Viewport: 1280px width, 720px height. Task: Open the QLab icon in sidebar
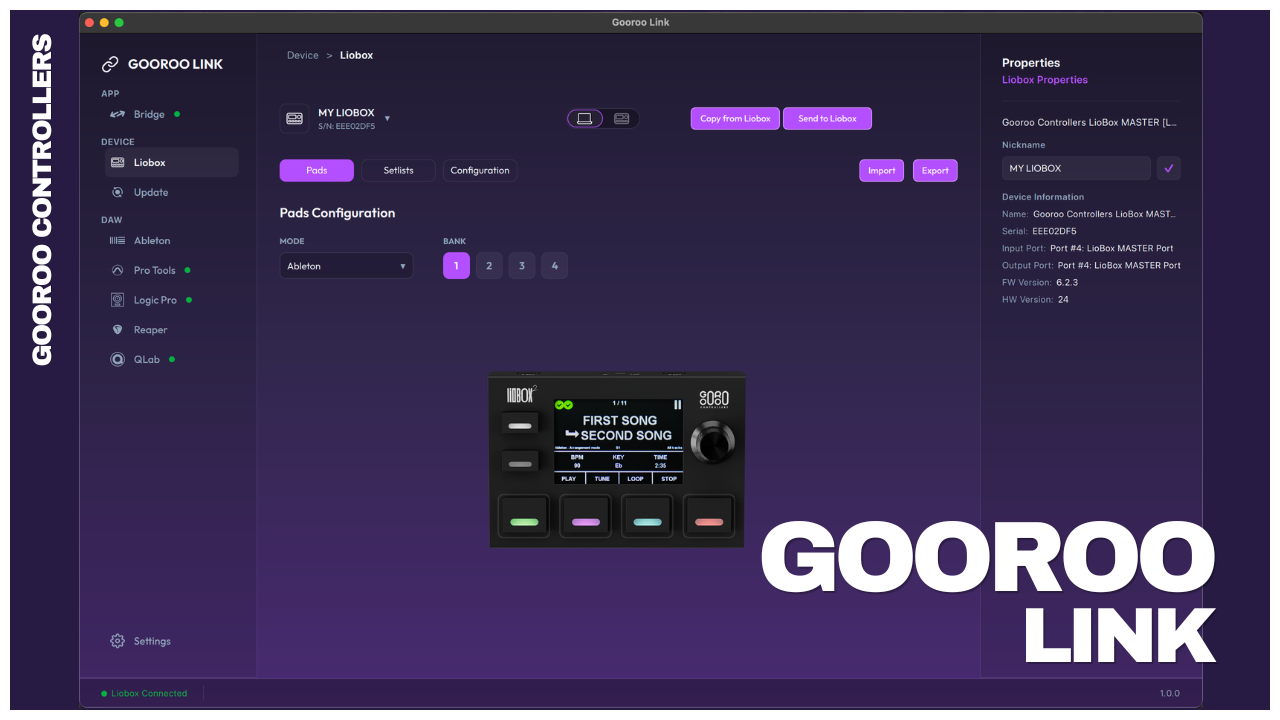click(x=118, y=359)
